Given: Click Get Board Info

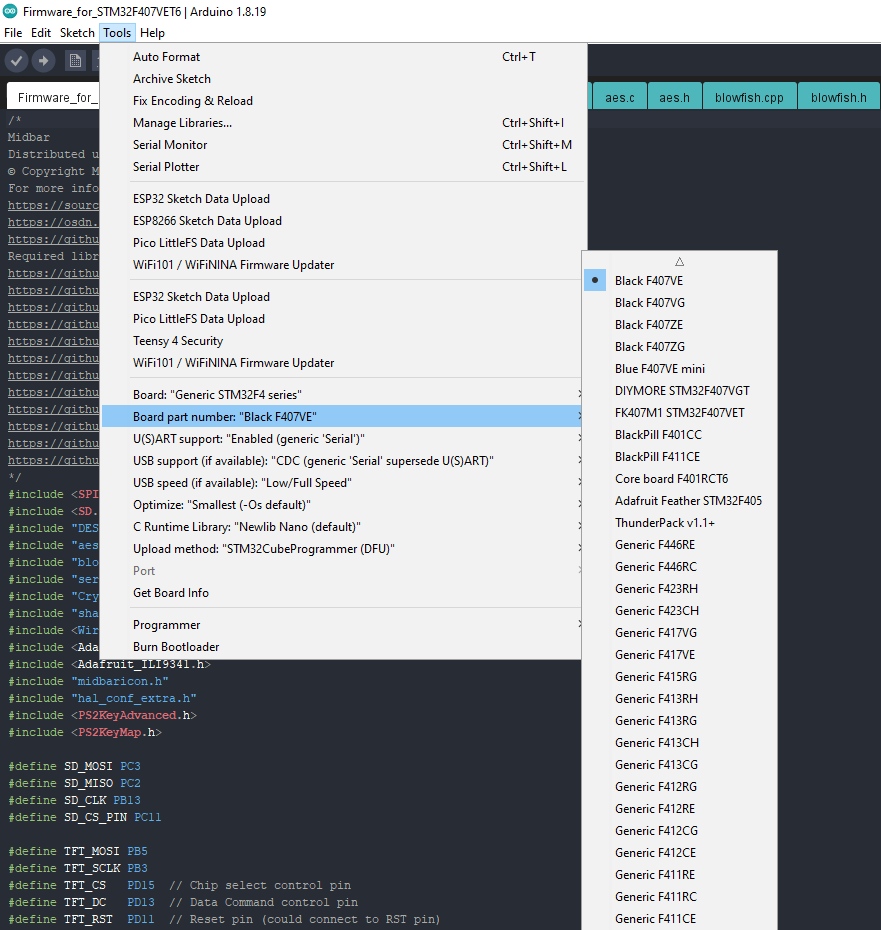Looking at the screenshot, I should [x=175, y=592].
